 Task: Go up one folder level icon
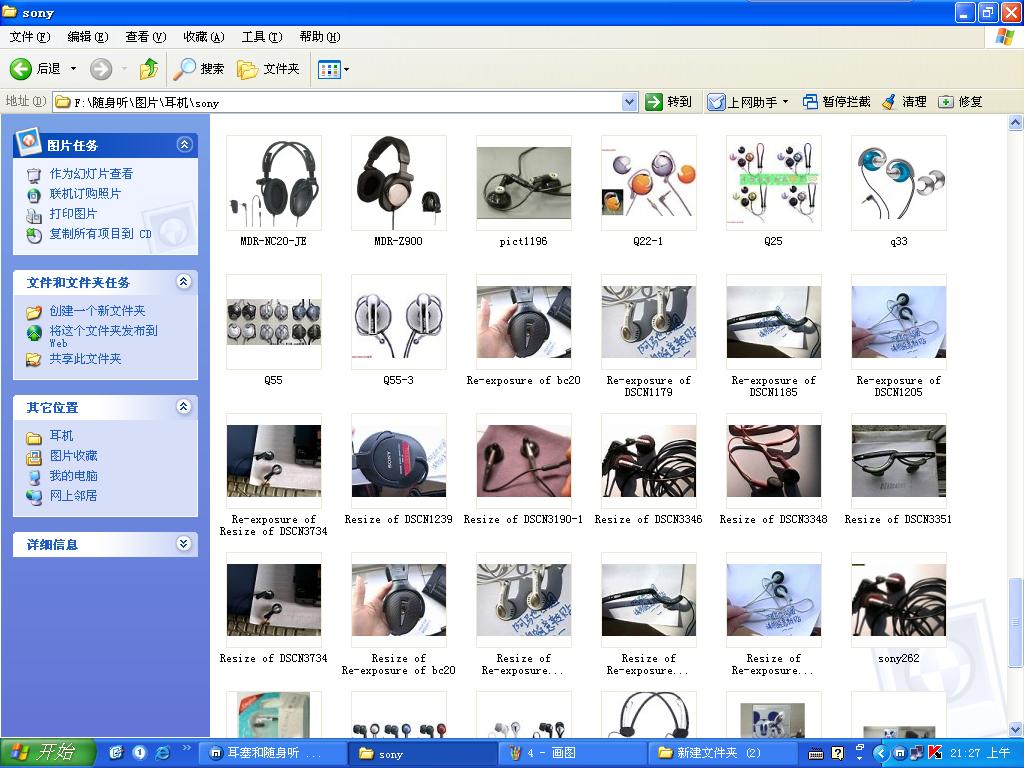(149, 69)
